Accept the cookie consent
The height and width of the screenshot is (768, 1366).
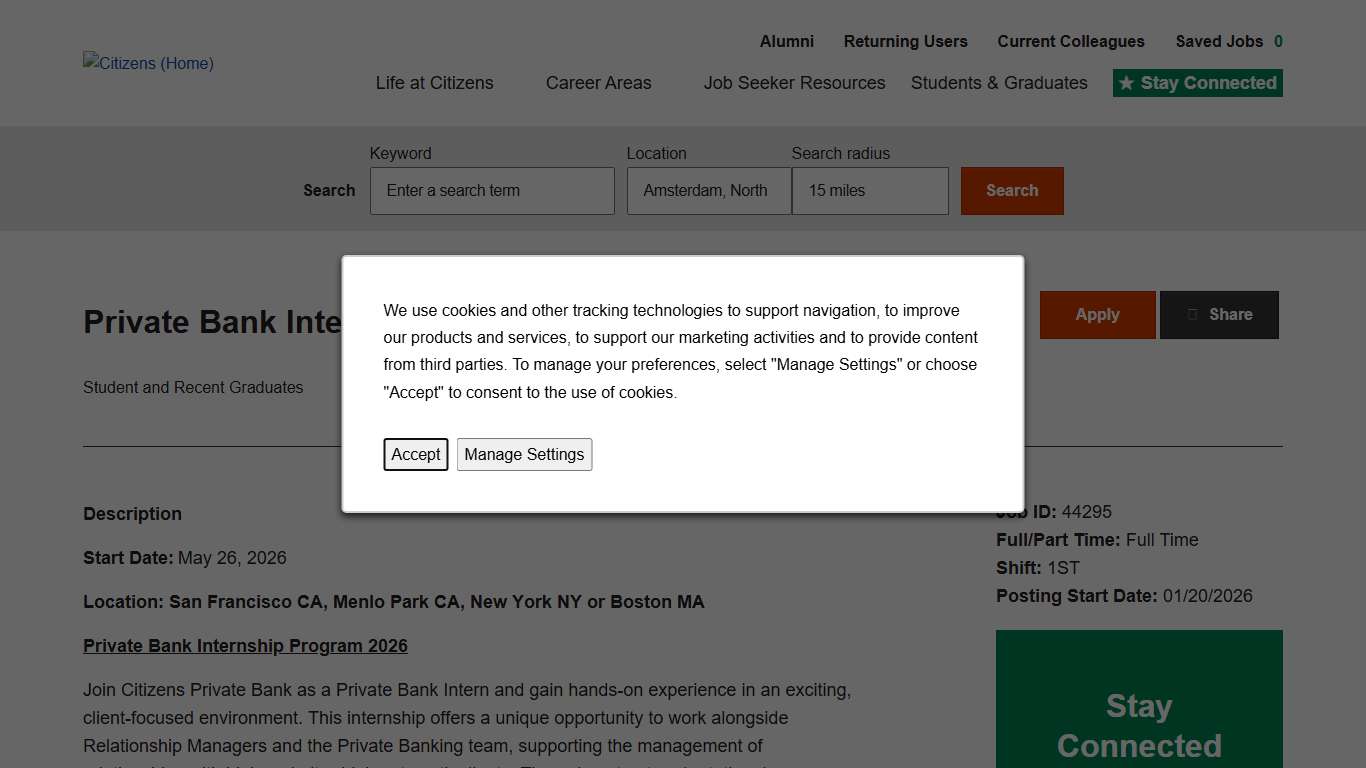415,454
